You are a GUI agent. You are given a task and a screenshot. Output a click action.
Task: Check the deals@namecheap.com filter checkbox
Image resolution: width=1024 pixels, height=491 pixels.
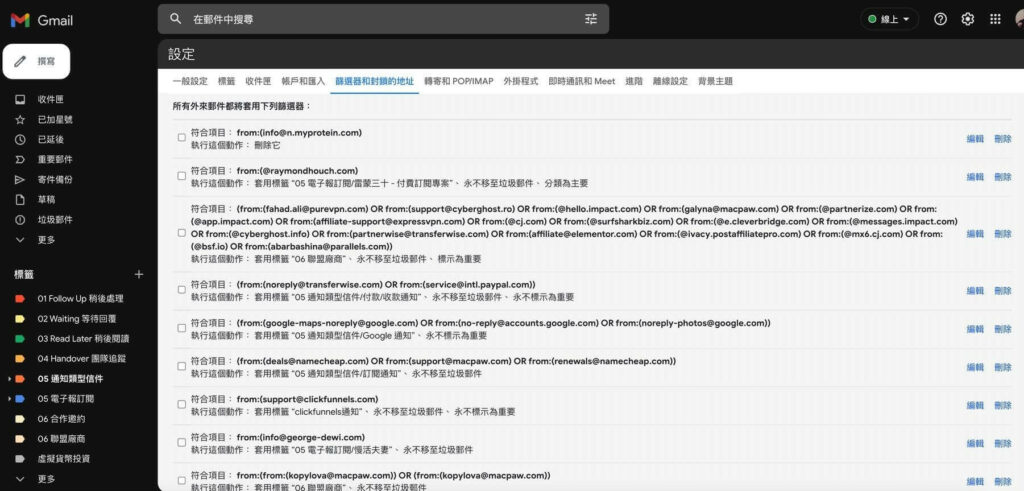[x=182, y=366]
